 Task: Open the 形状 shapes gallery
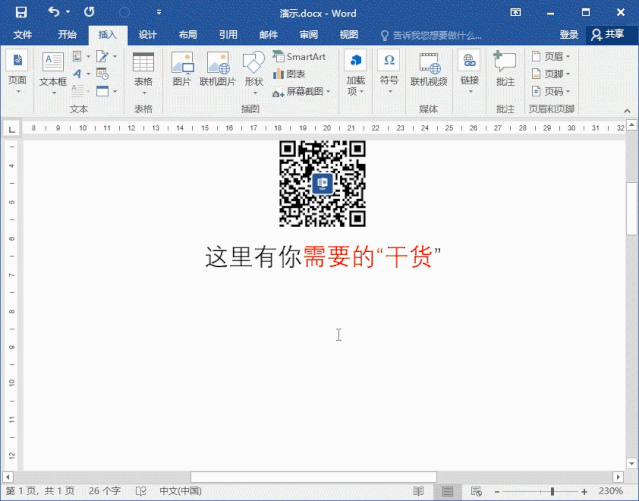pos(254,73)
